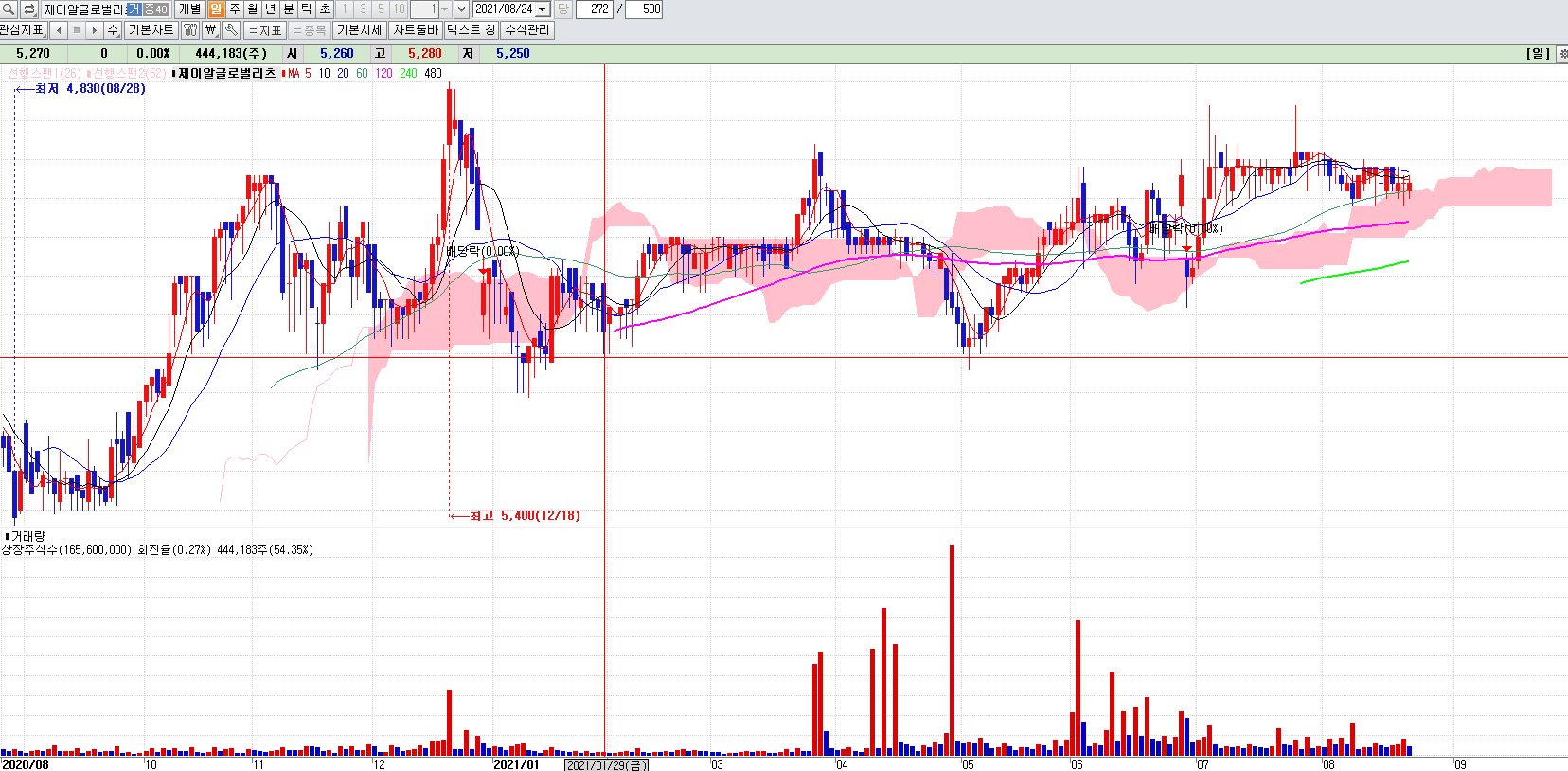Open the =지표 indicators menu
The width and height of the screenshot is (1568, 771).
265,30
